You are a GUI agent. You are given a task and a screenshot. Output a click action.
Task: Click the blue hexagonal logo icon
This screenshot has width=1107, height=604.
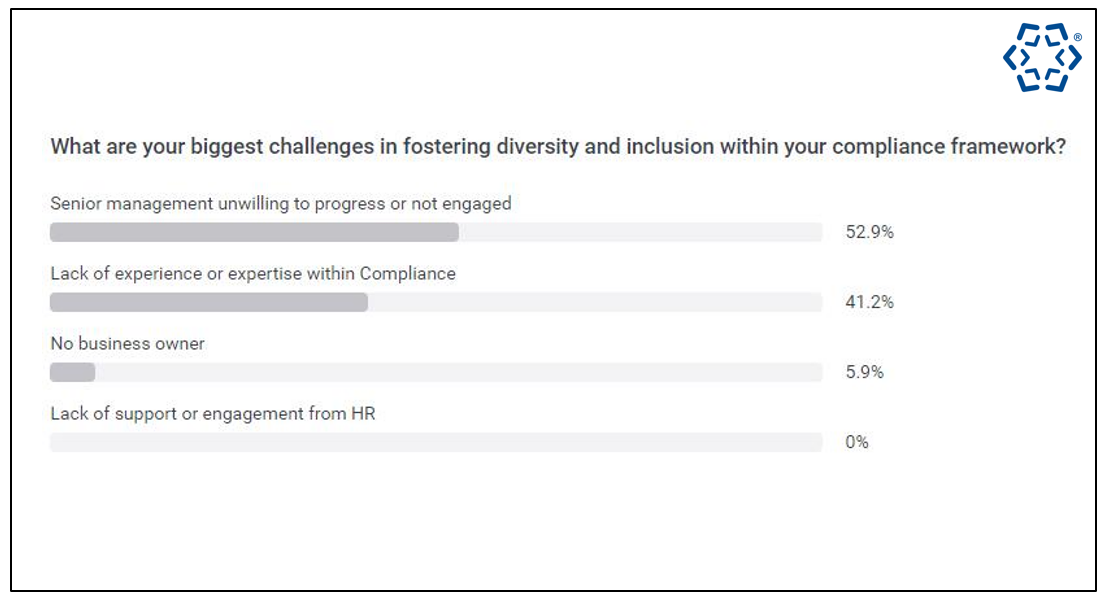pyautogui.click(x=1041, y=58)
